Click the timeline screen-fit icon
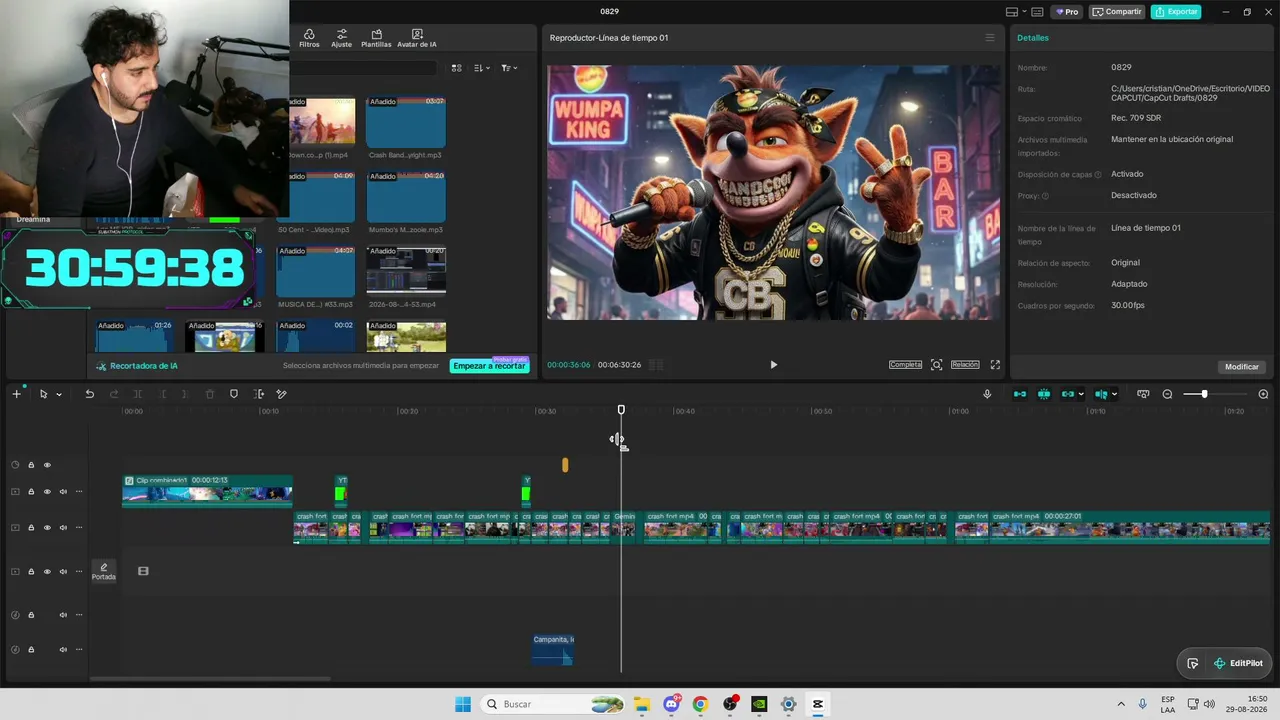1280x720 pixels. pyautogui.click(x=1143, y=394)
